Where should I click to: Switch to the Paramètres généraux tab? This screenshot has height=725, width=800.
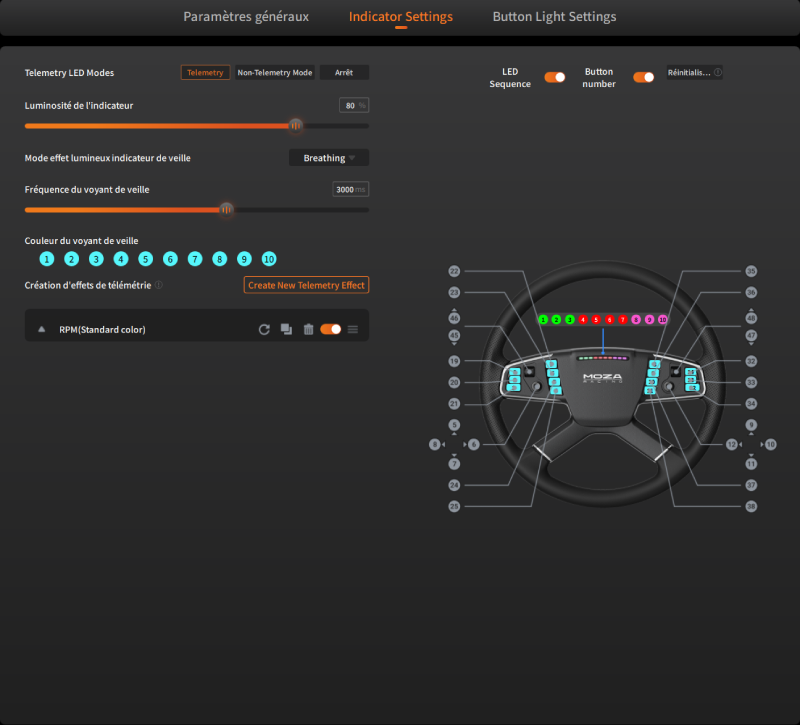coord(246,16)
